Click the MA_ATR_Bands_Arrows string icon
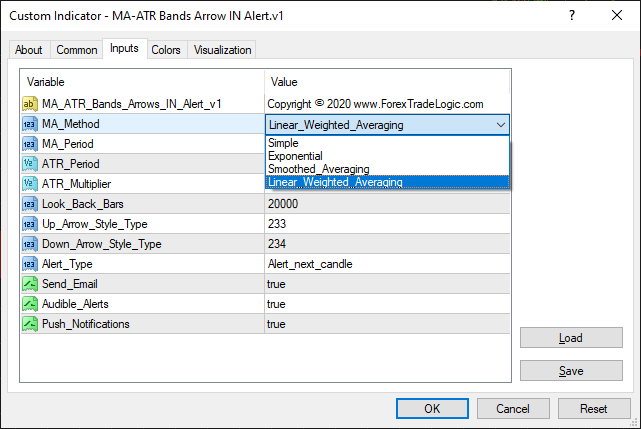Viewport: 641px width, 429px height. click(29, 104)
